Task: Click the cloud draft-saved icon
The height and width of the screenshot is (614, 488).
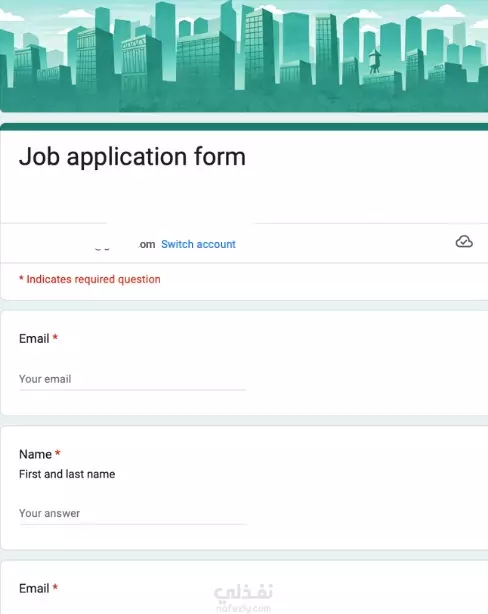Action: [x=464, y=242]
